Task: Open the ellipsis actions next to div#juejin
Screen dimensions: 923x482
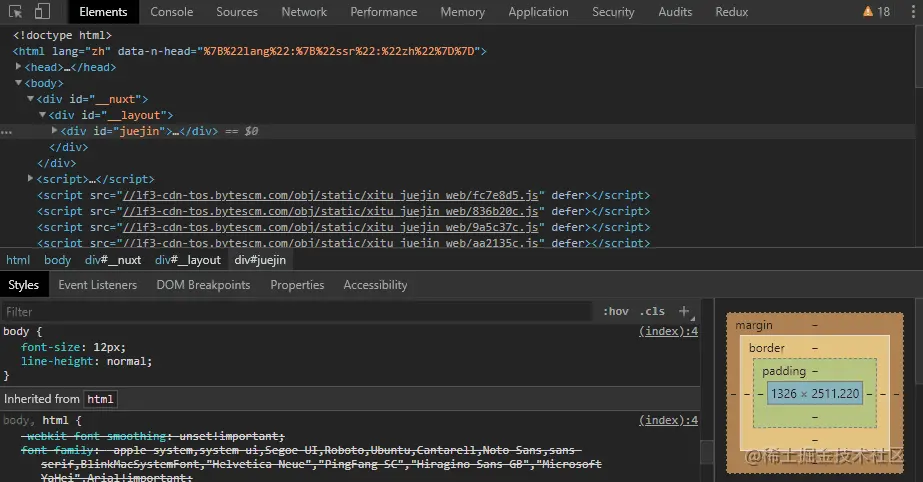Action: point(6,132)
